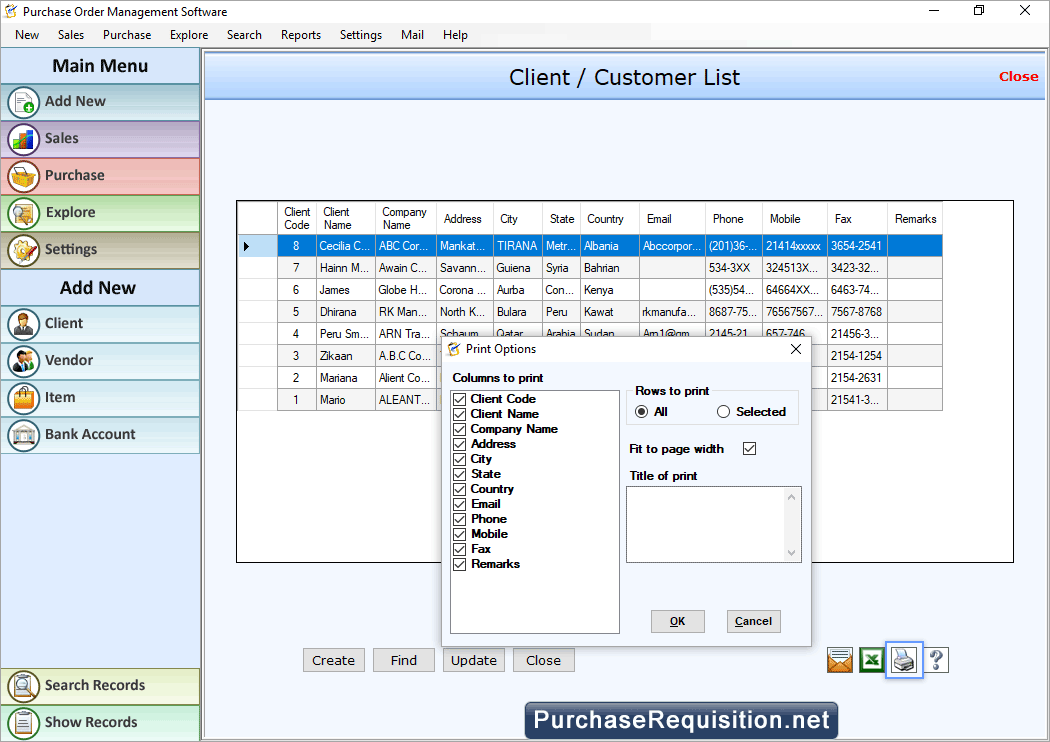Uncheck the Remarks column checkbox
The width and height of the screenshot is (1050, 742).
coord(459,564)
